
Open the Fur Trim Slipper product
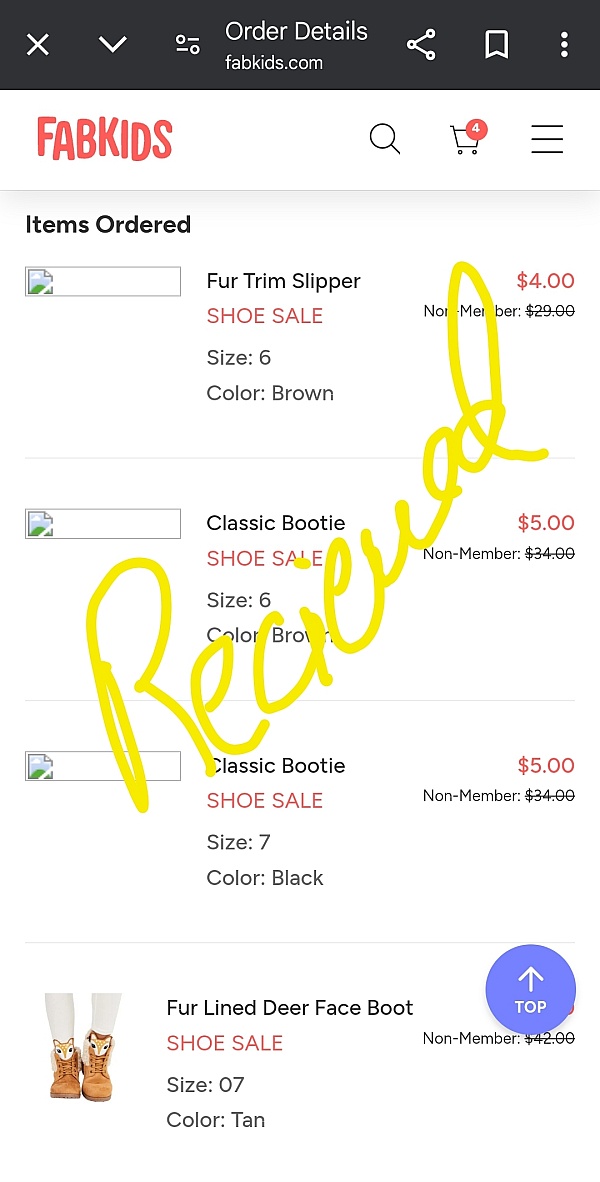click(283, 281)
